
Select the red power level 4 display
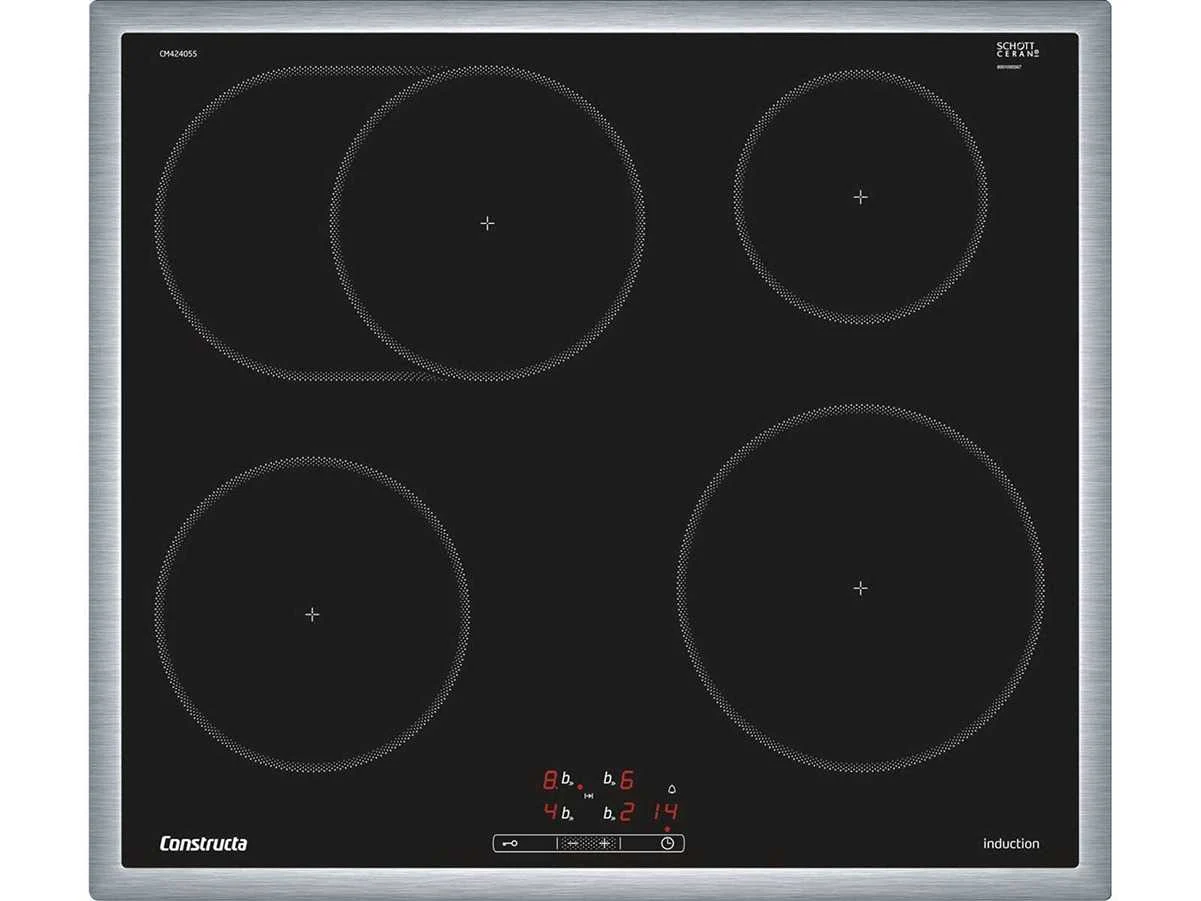pyautogui.click(x=549, y=812)
